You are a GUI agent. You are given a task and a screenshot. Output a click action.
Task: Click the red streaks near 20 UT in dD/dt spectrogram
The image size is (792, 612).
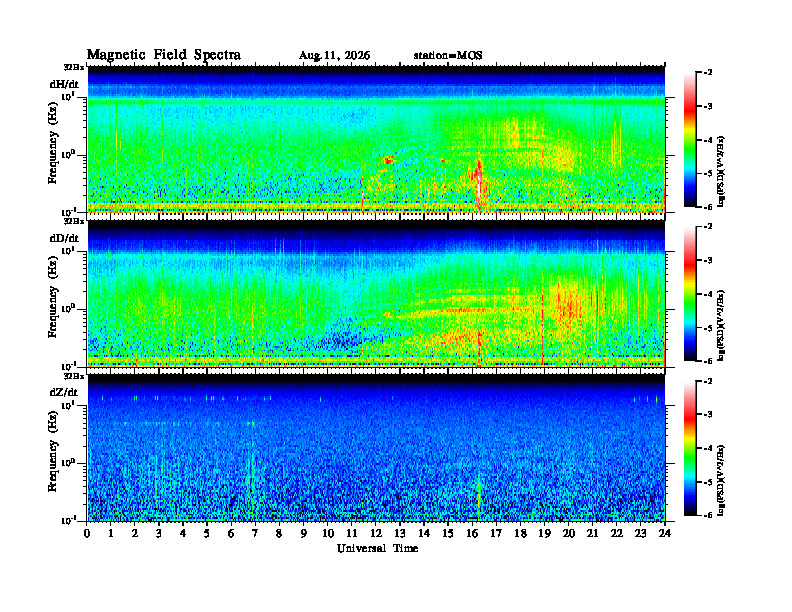point(570,305)
